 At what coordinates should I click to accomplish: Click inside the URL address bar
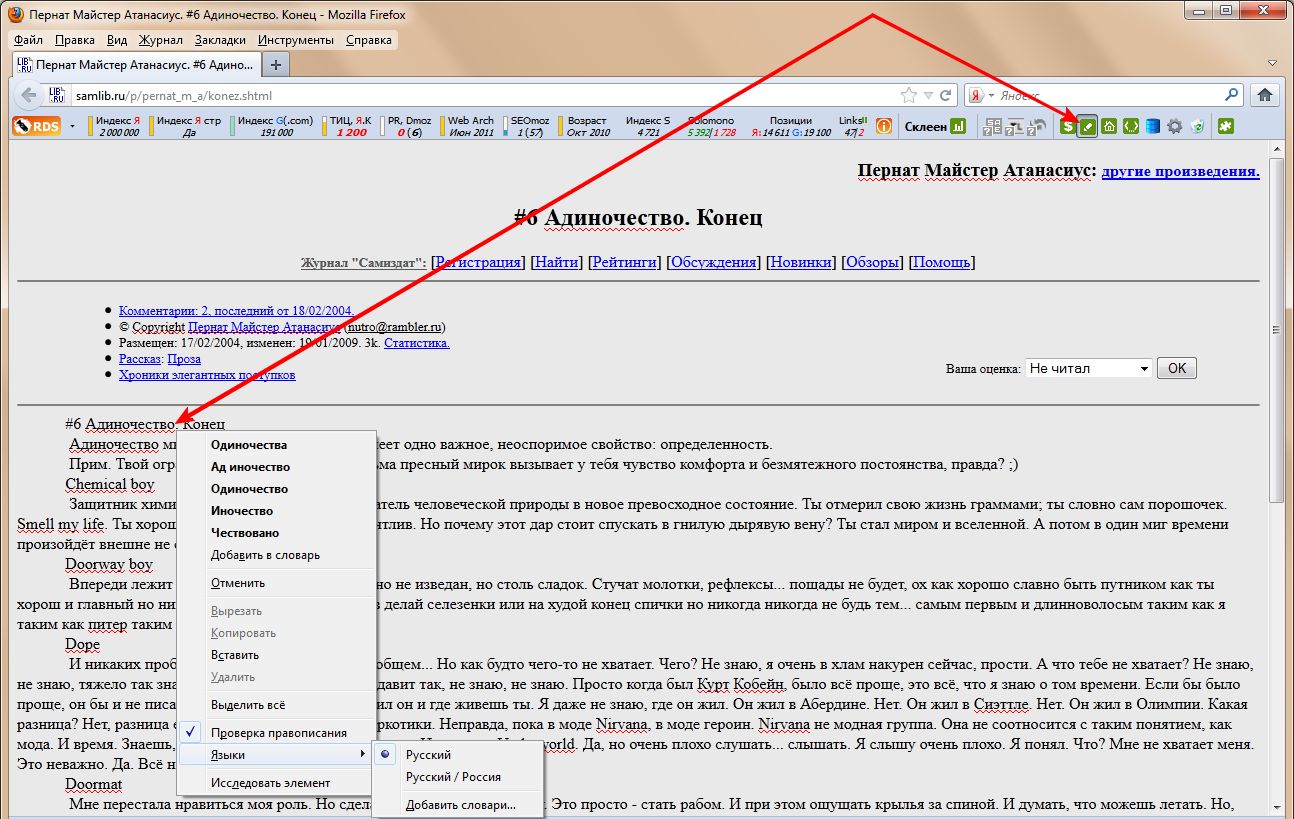pos(480,96)
